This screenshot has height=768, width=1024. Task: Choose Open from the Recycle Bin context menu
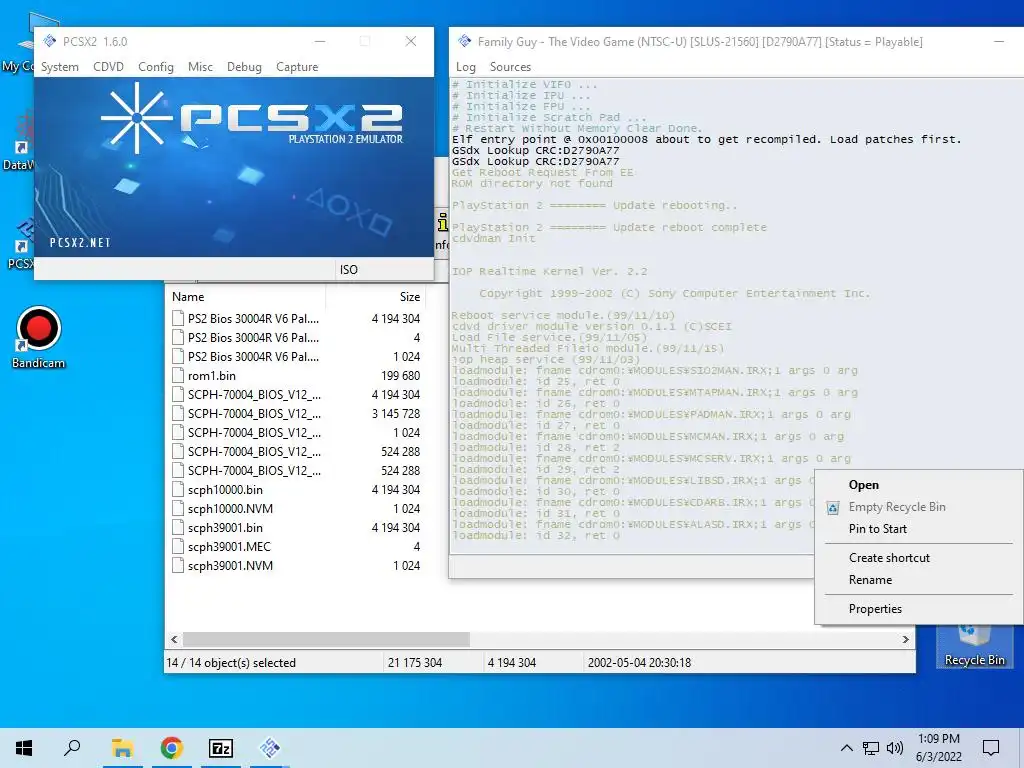(863, 485)
